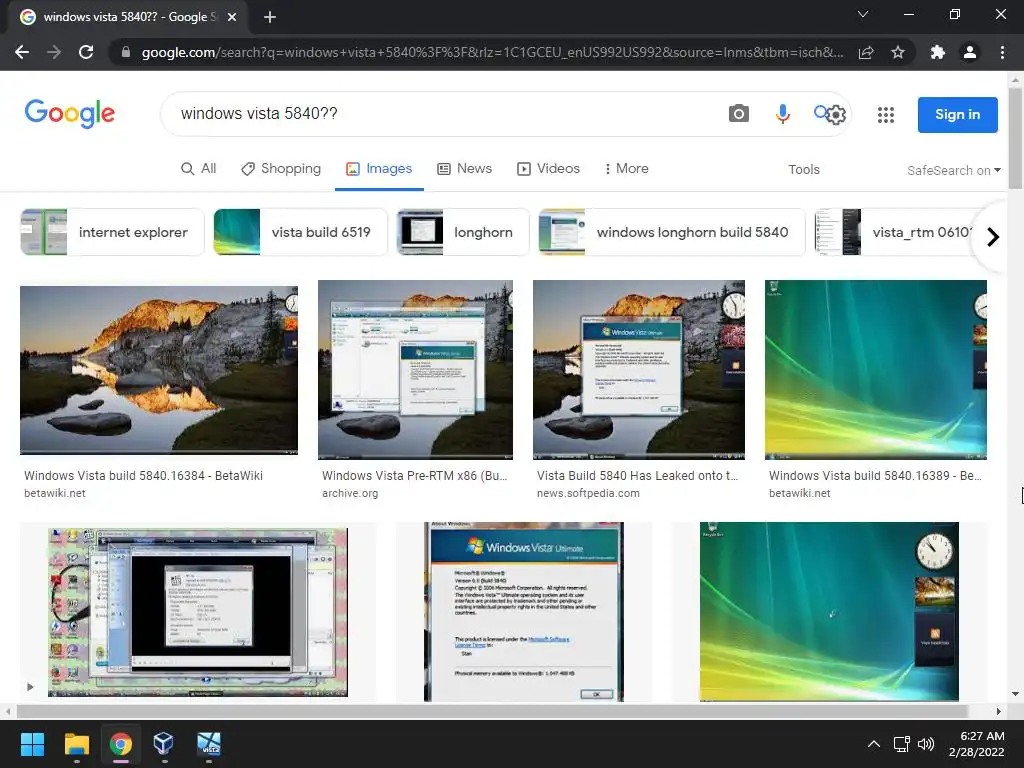Image resolution: width=1024 pixels, height=768 pixels.
Task: Expand the More search categories menu
Action: tap(626, 168)
